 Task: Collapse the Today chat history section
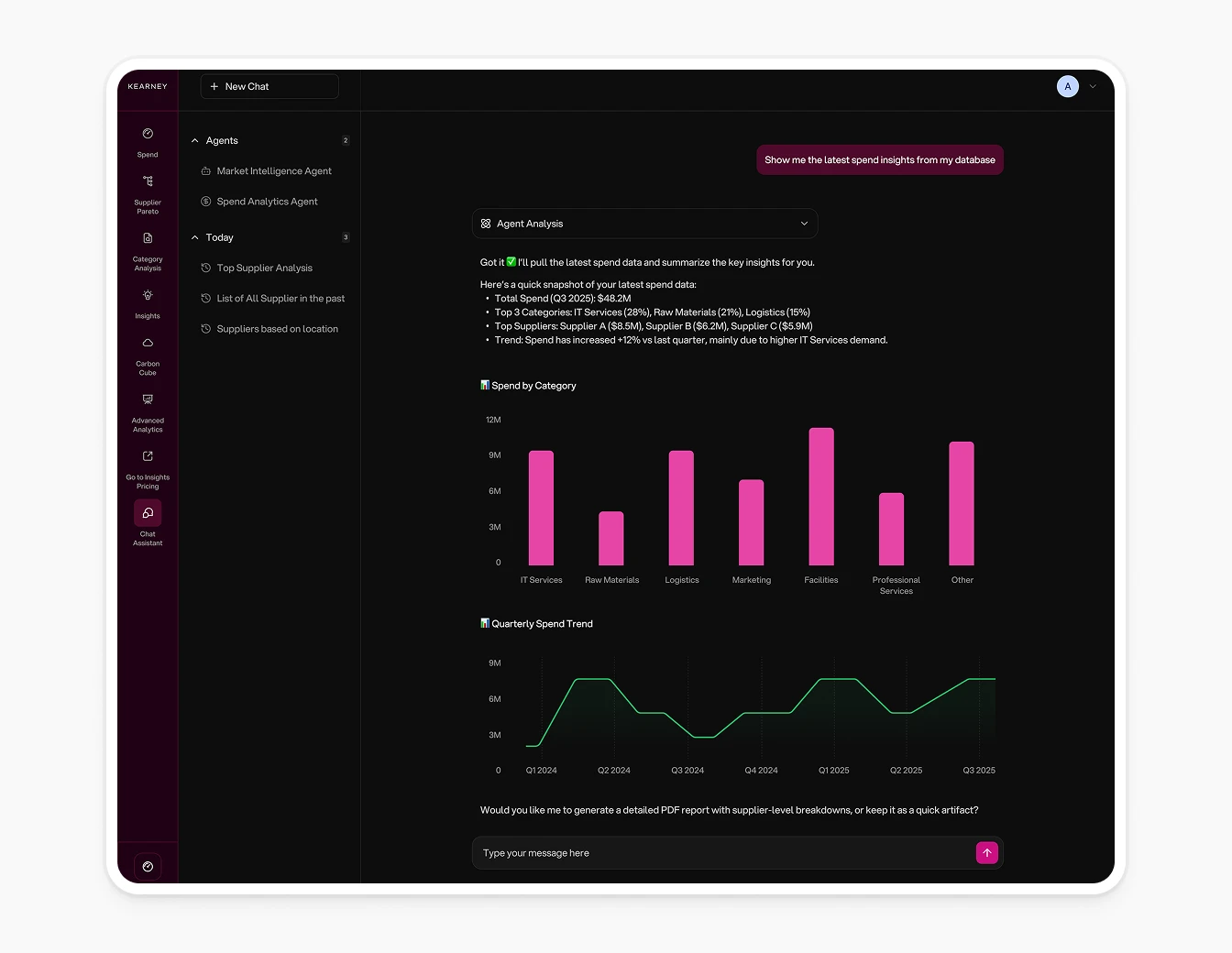pos(195,237)
